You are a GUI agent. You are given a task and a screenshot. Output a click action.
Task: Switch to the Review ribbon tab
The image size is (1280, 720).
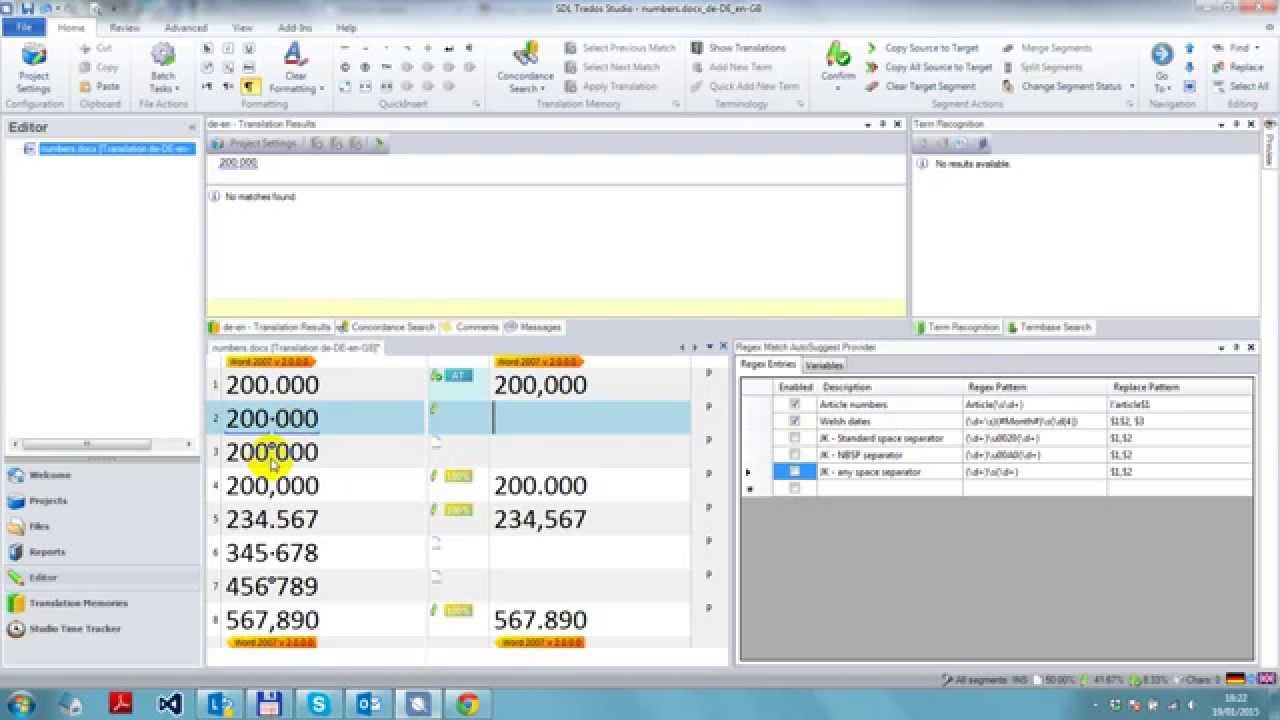pos(124,28)
